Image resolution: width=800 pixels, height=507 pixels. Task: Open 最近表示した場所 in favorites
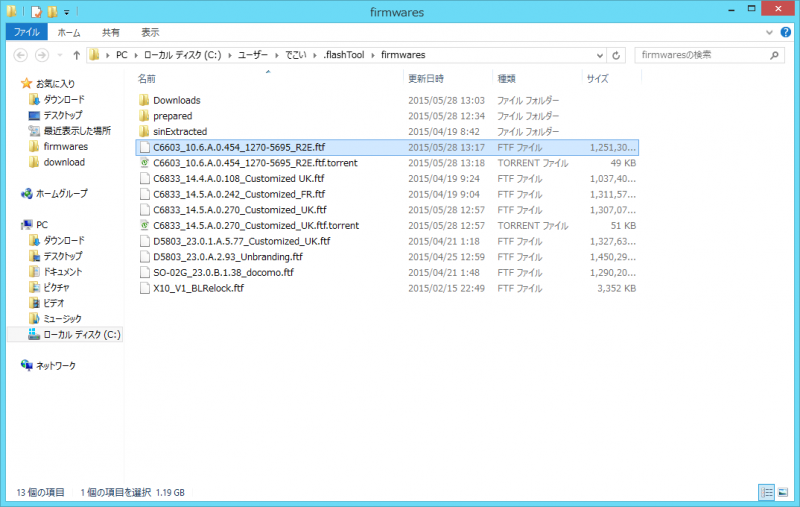pyautogui.click(x=77, y=131)
